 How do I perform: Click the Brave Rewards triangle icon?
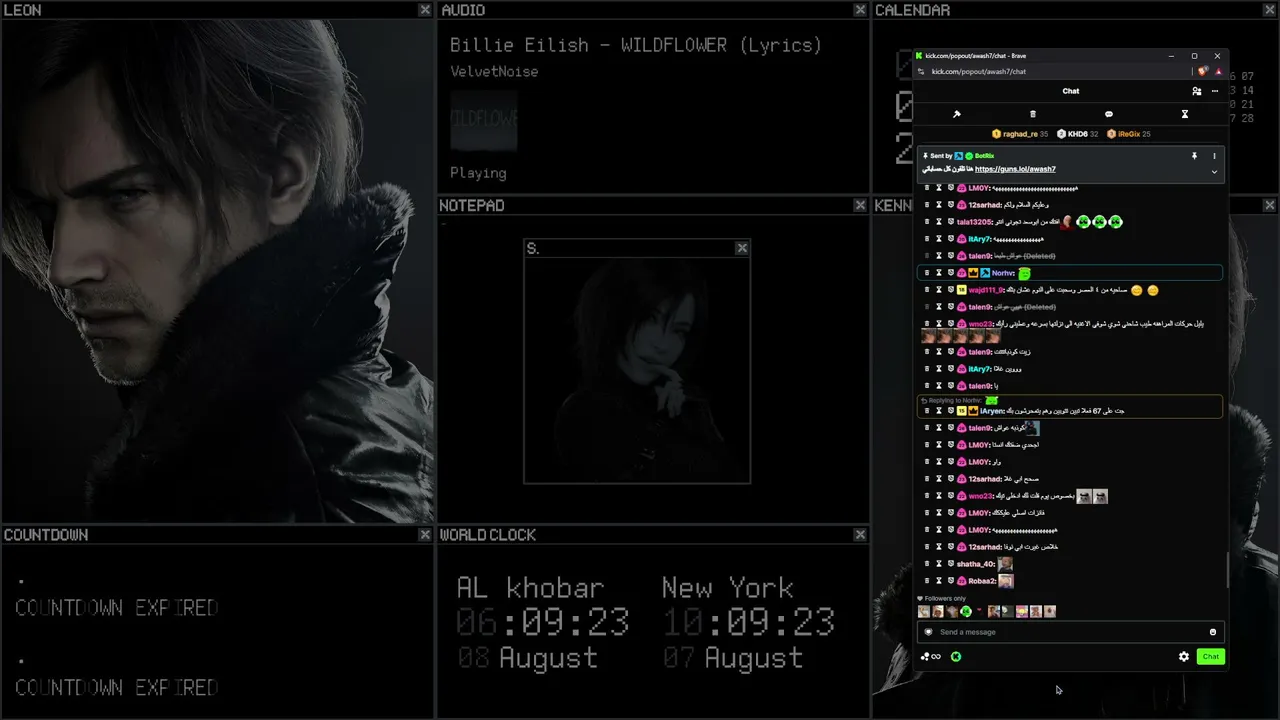1218,71
